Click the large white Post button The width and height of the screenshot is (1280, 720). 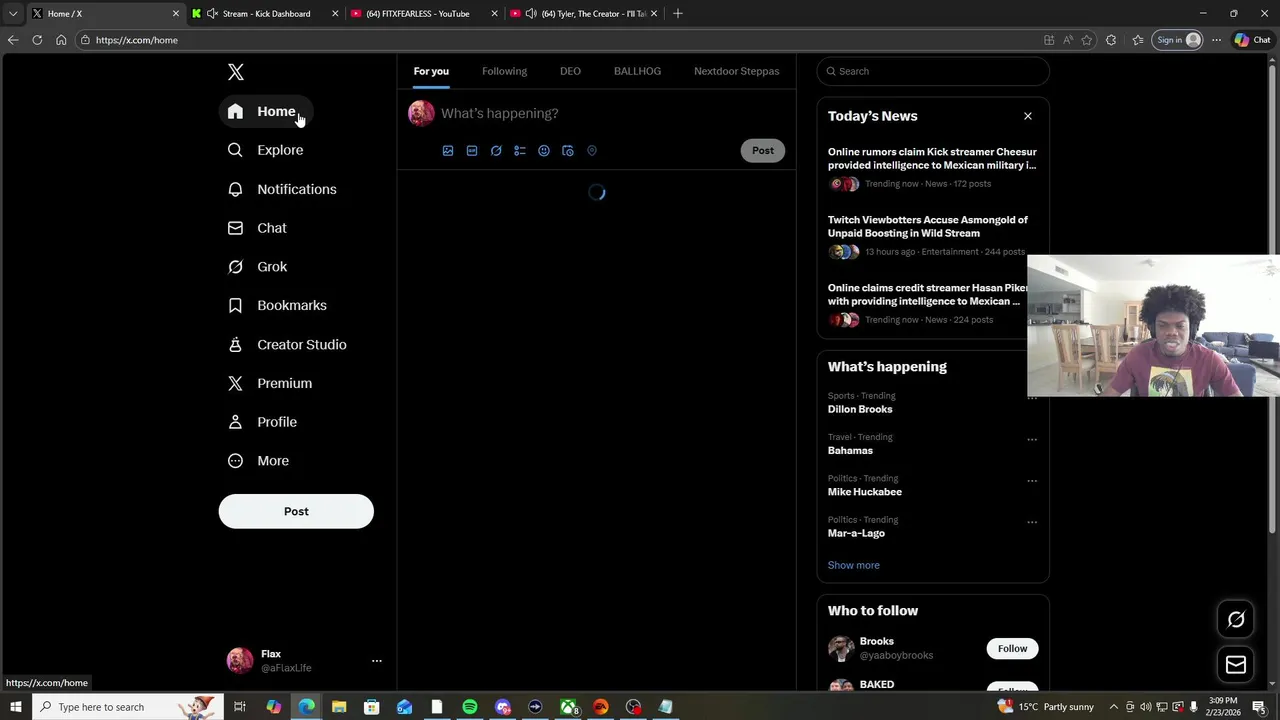coord(296,511)
